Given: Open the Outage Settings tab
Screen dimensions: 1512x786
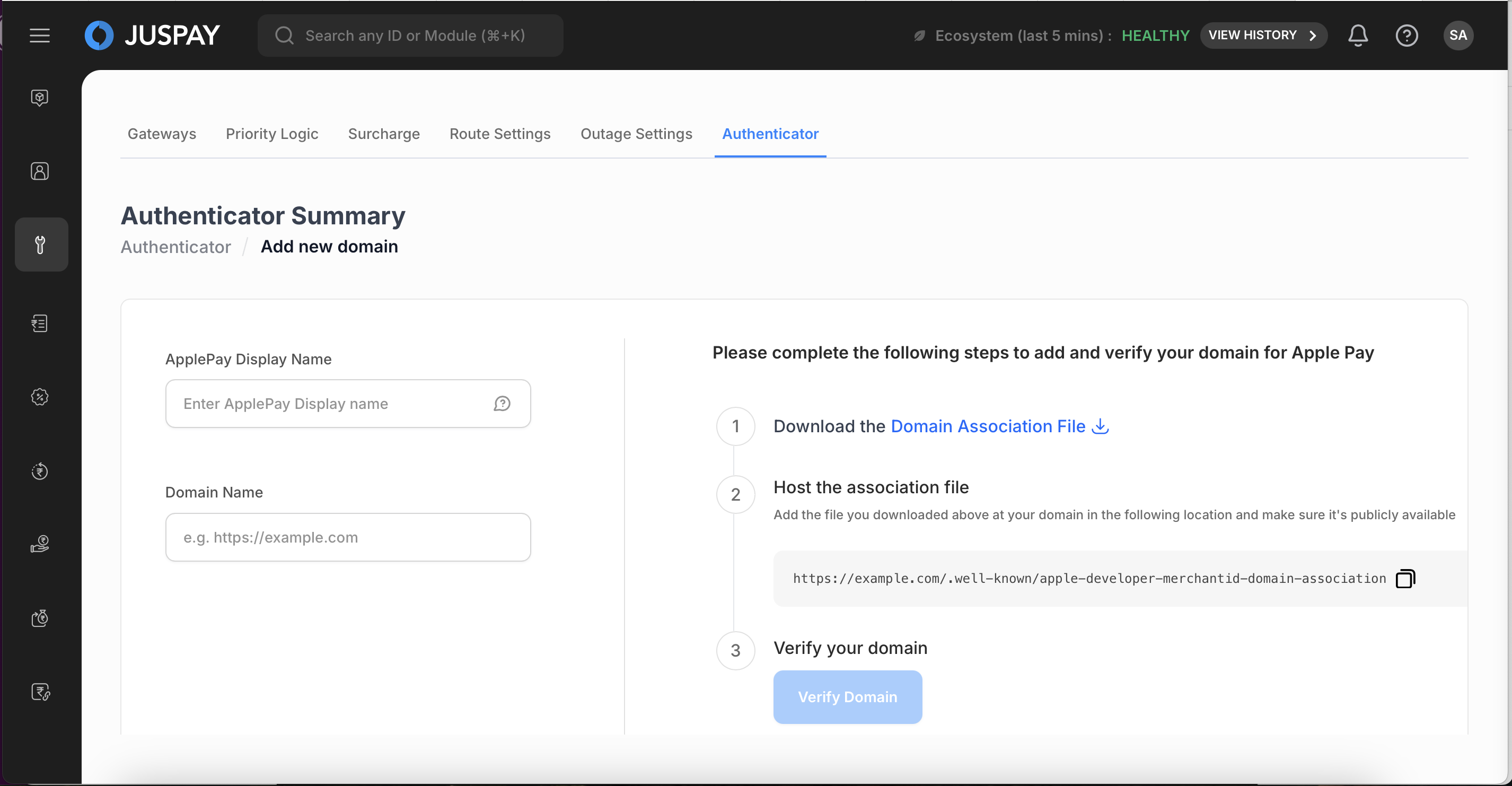Looking at the screenshot, I should (636, 134).
